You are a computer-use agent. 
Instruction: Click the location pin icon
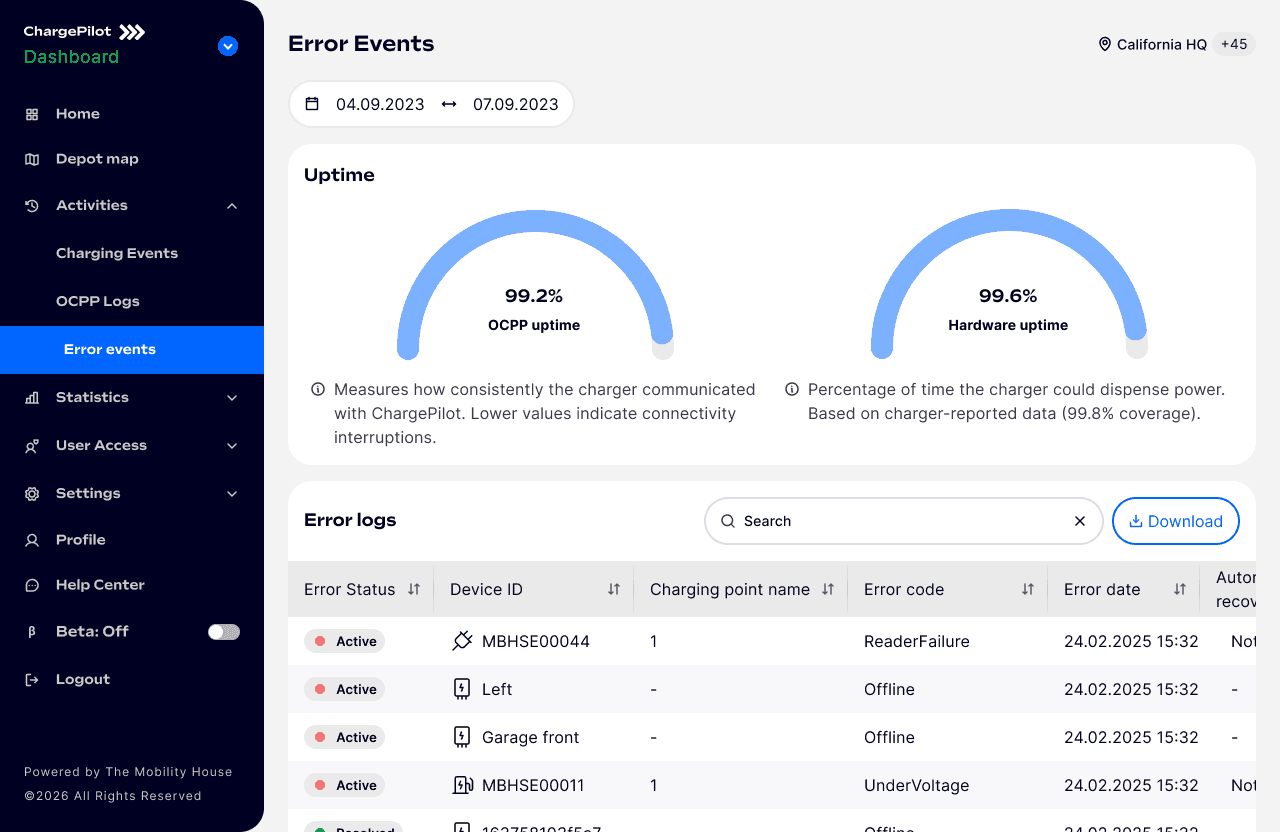(x=1105, y=44)
